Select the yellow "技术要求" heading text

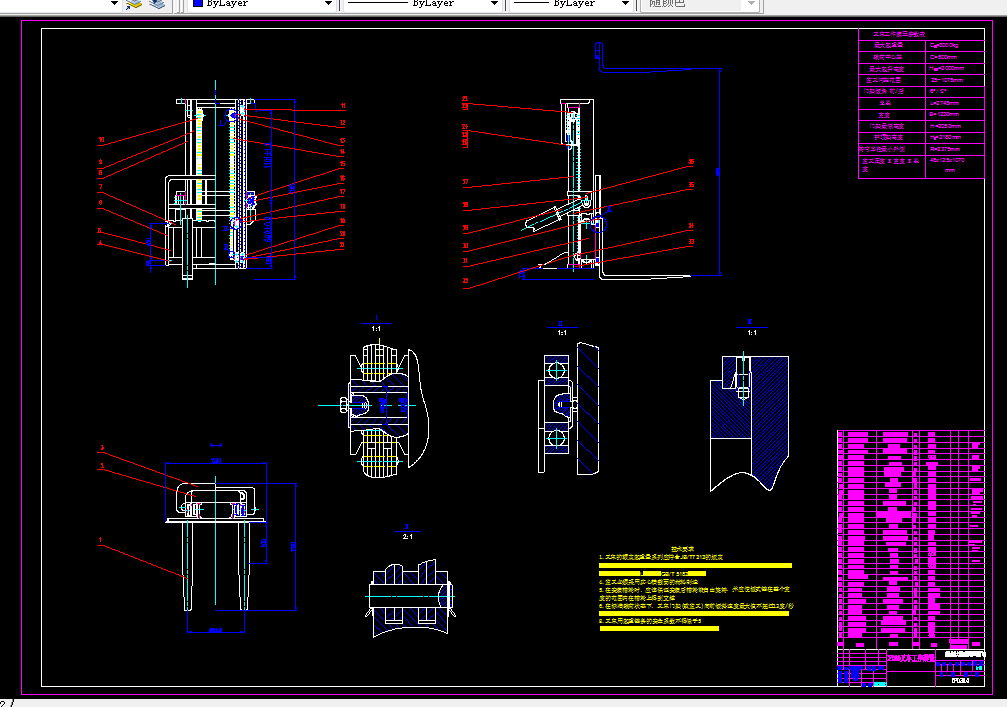pyautogui.click(x=682, y=549)
